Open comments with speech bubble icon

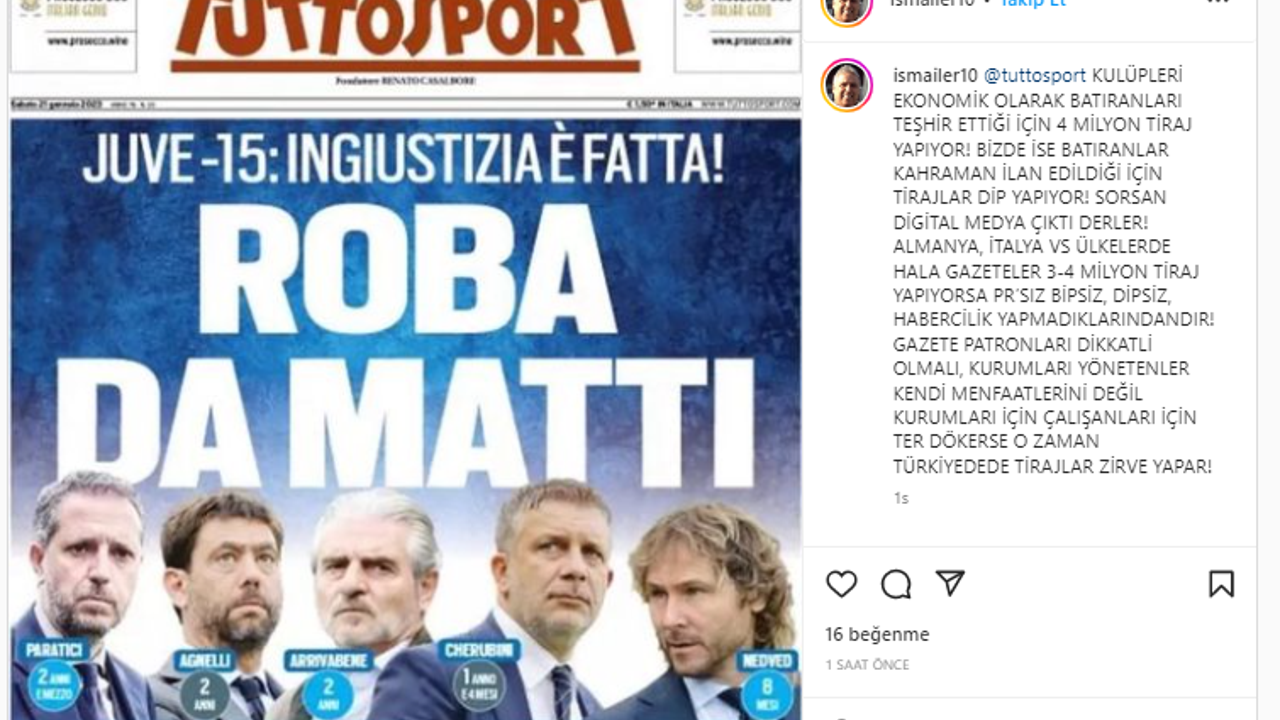896,584
